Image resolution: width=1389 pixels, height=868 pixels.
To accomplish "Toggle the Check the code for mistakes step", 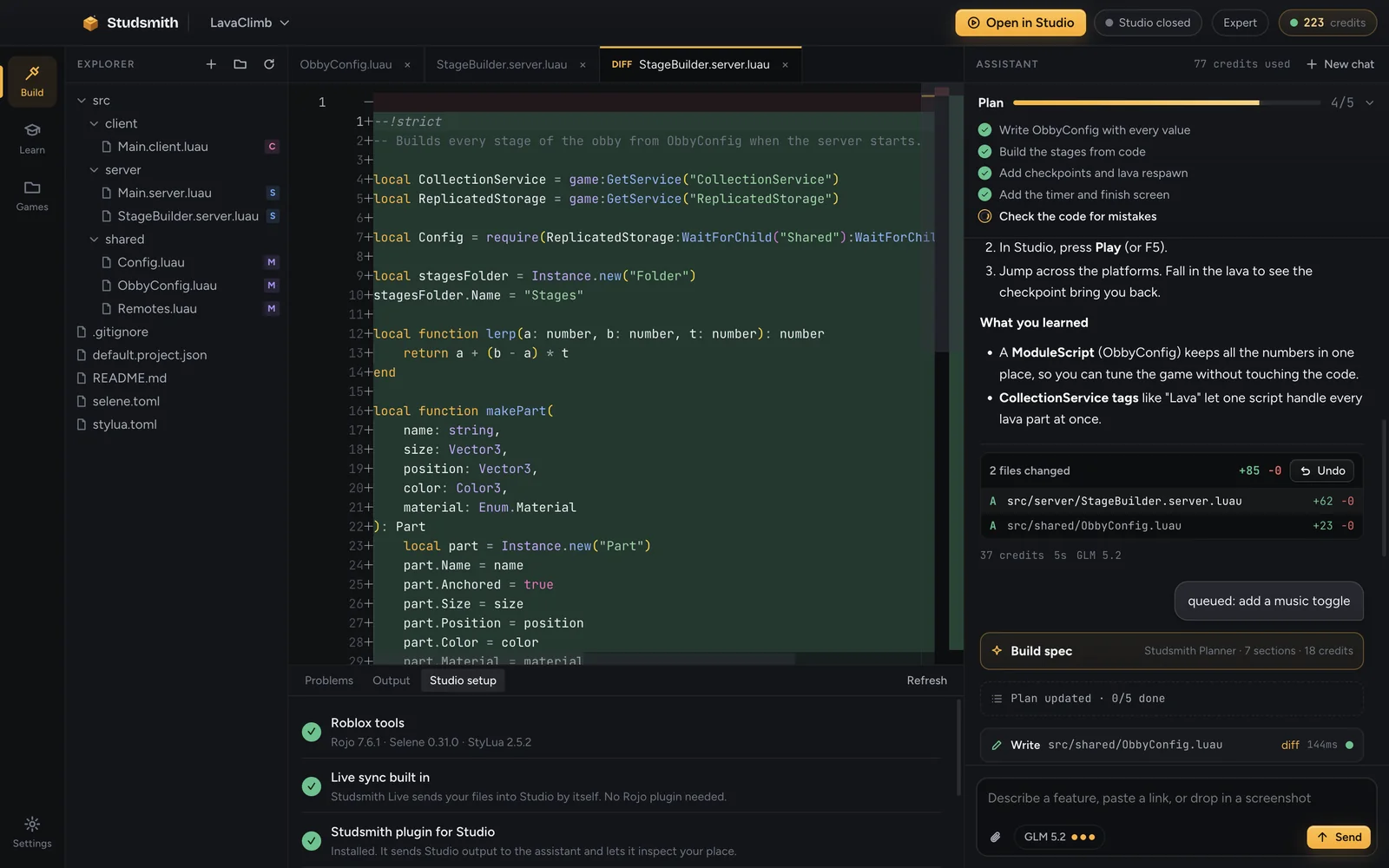I will [x=984, y=216].
